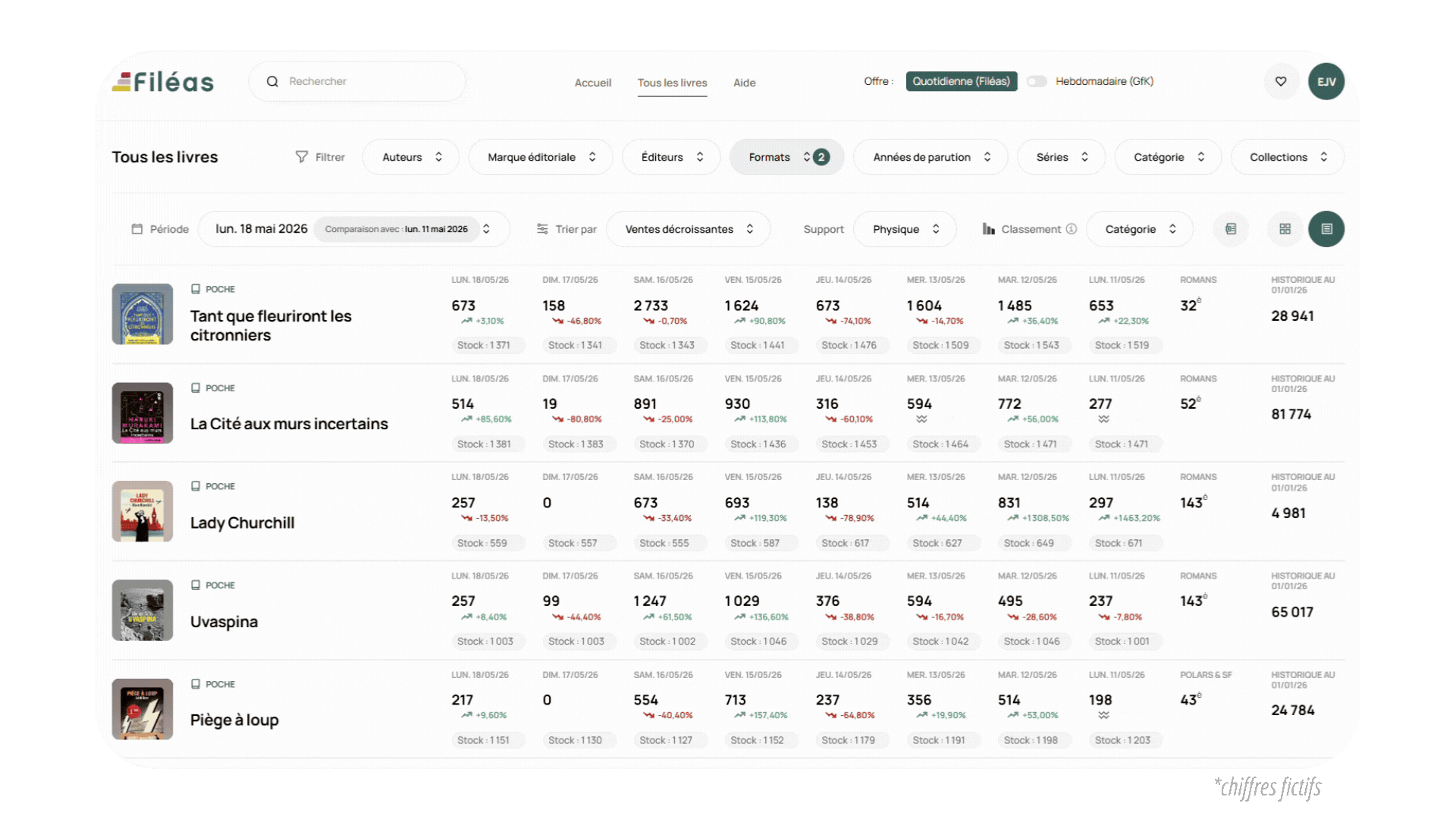Open Tant que fleuriront les citronniers title
This screenshot has width=1456, height=819.
pyautogui.click(x=271, y=325)
